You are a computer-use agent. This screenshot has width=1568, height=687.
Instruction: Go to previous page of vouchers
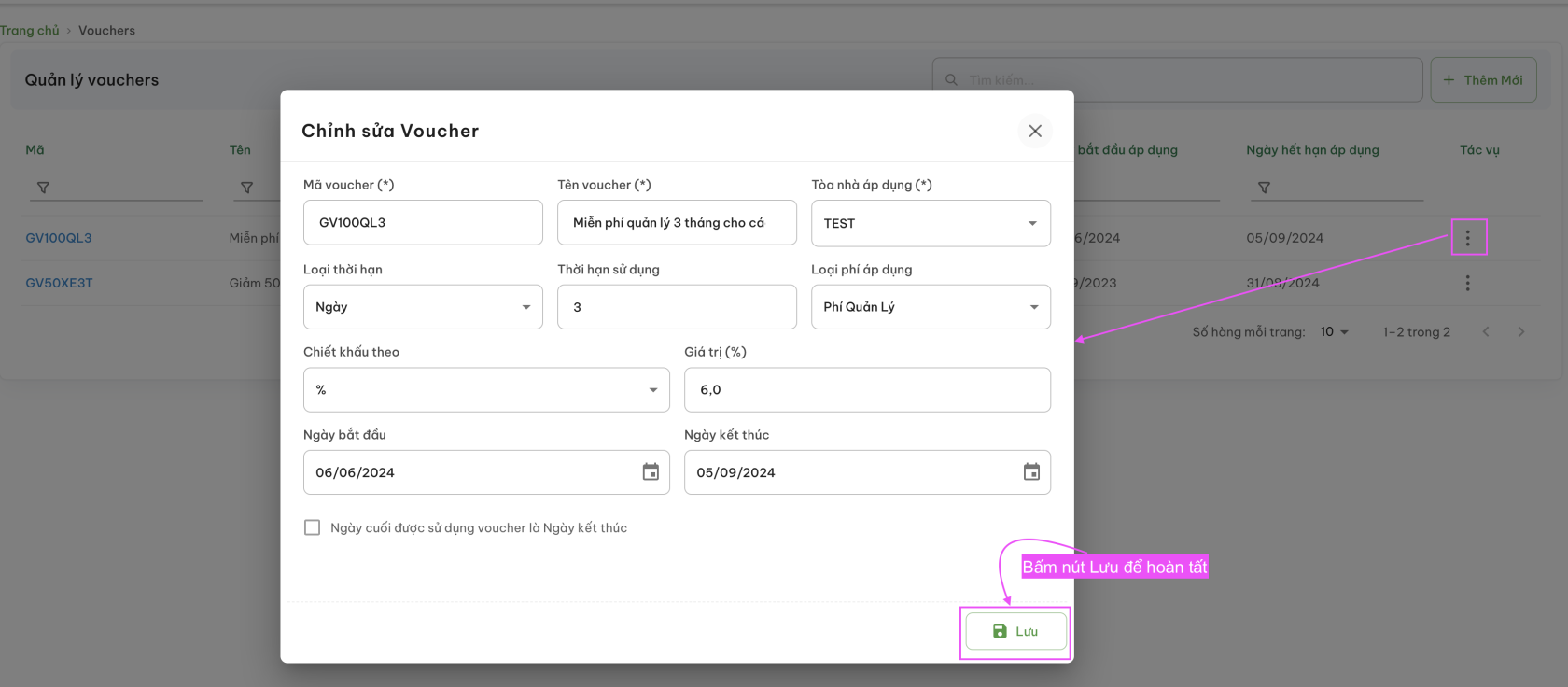(1486, 331)
